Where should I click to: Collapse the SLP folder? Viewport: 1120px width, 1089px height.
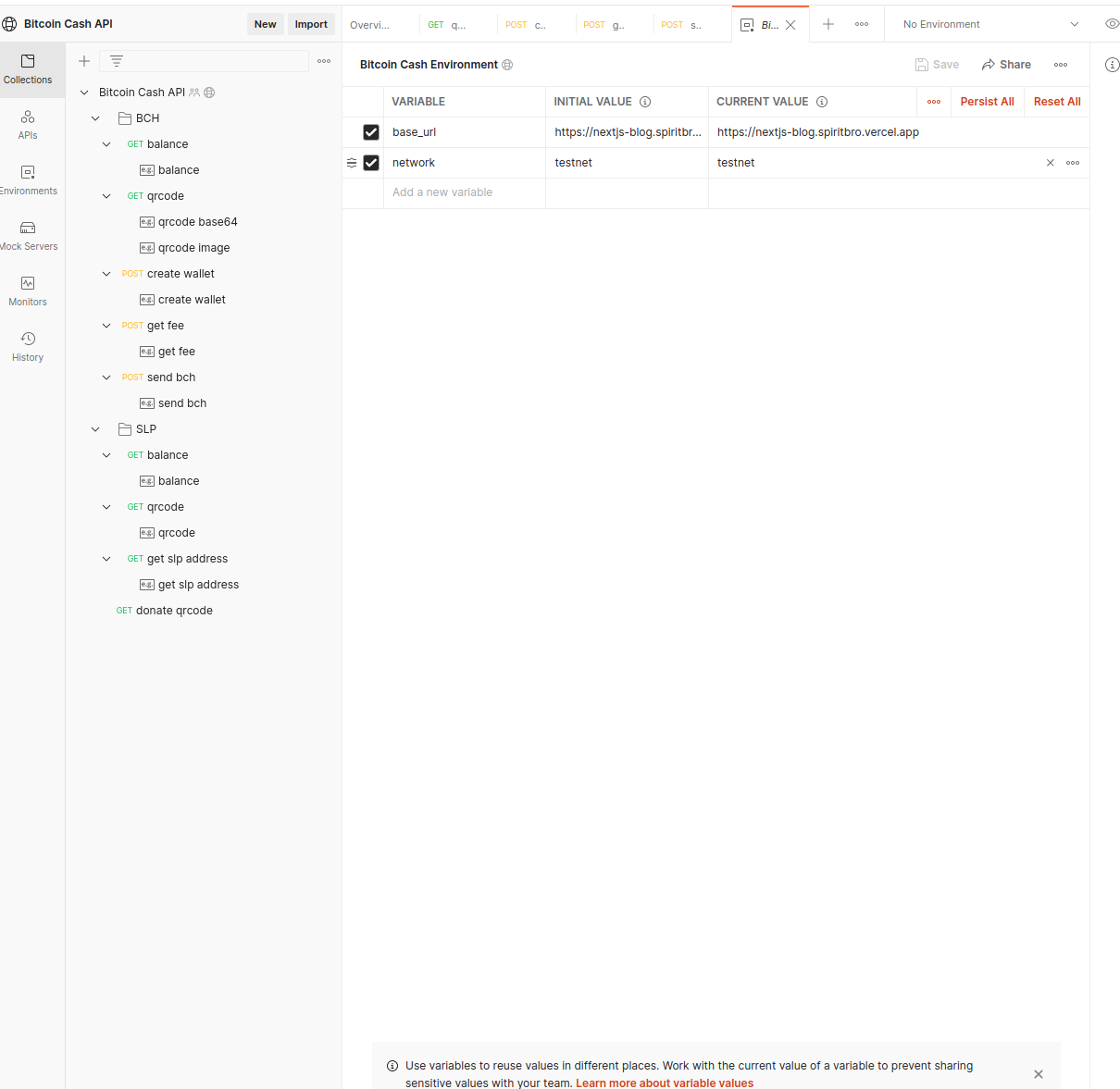[x=95, y=429]
